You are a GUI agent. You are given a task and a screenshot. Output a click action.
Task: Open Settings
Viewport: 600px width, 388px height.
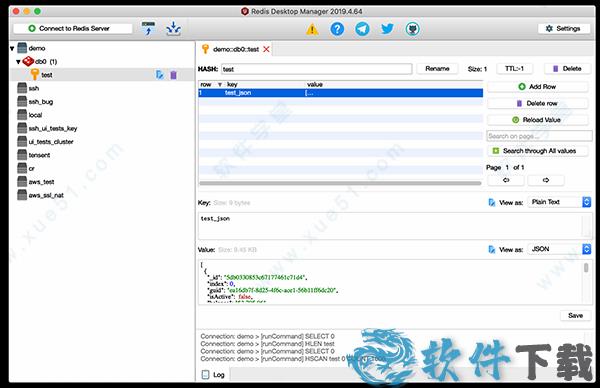(x=563, y=28)
